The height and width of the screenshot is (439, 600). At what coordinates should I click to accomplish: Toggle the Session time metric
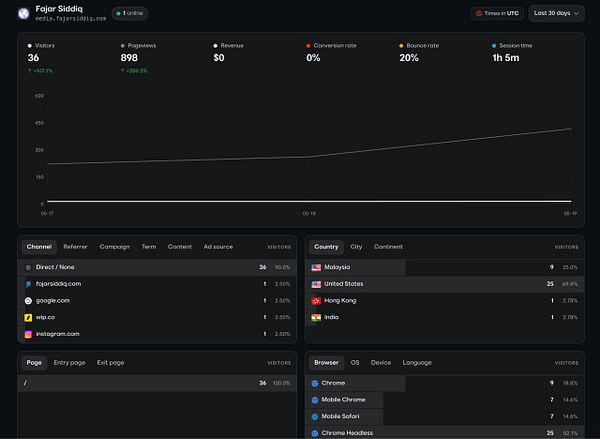[x=512, y=46]
